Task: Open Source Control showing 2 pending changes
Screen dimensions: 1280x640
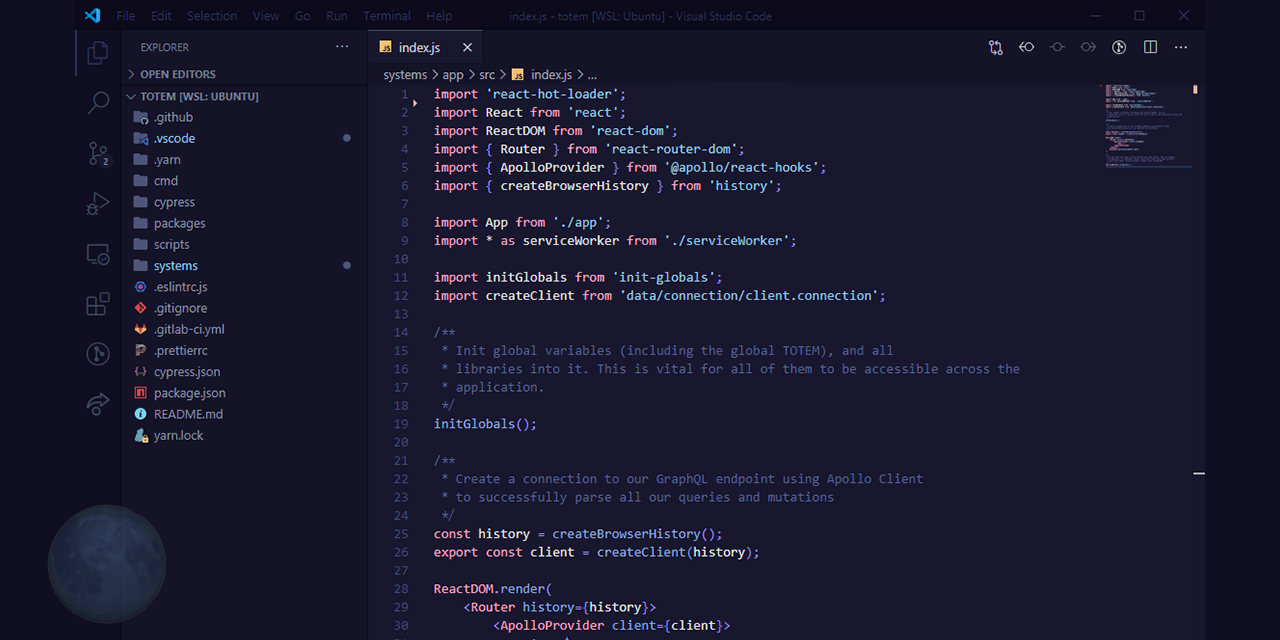Action: (97, 152)
